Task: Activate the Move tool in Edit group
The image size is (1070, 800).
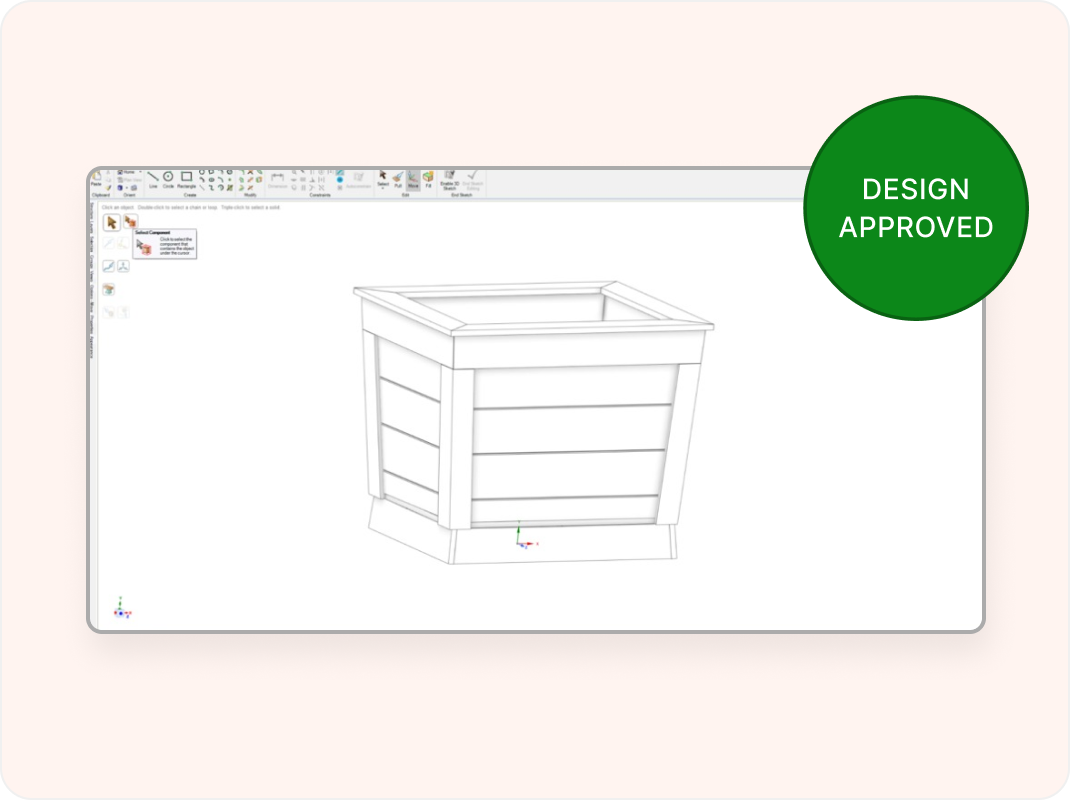Action: click(413, 178)
